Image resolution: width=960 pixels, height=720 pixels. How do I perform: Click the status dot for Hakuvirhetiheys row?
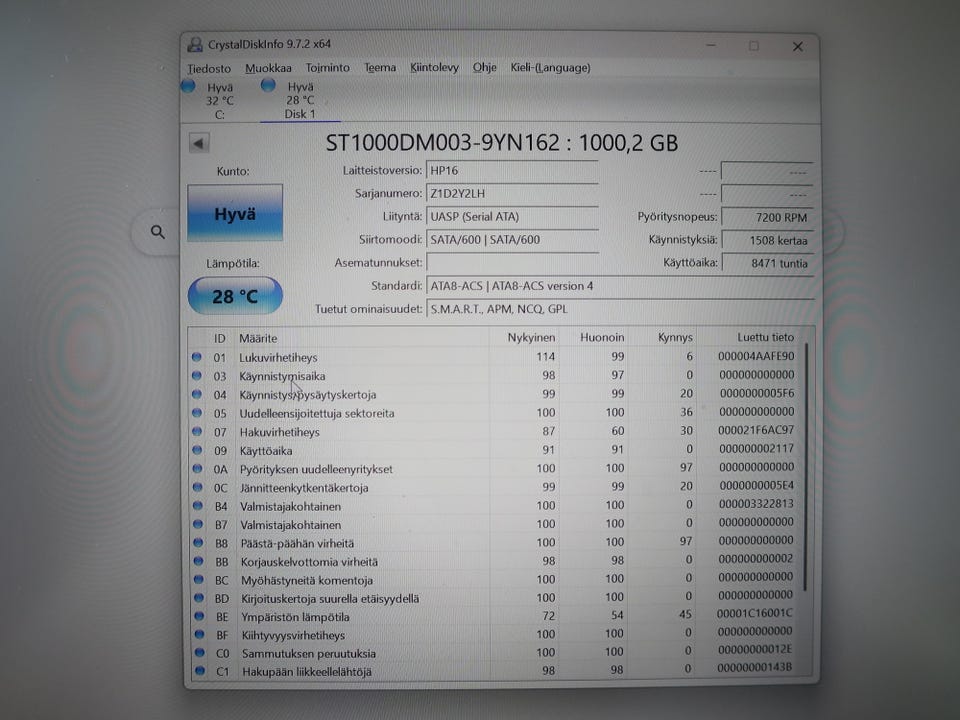[x=197, y=431]
